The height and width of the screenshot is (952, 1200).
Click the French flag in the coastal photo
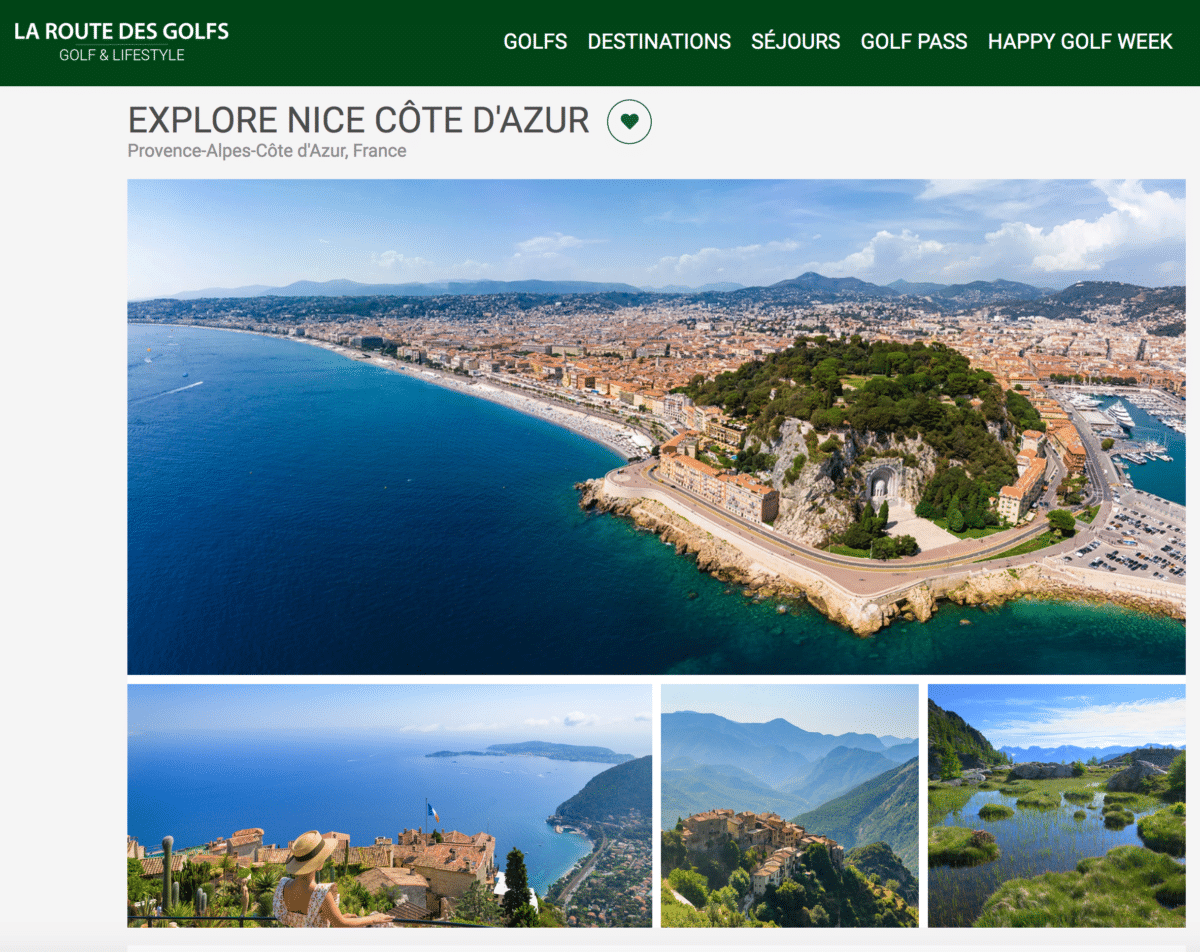[x=432, y=811]
